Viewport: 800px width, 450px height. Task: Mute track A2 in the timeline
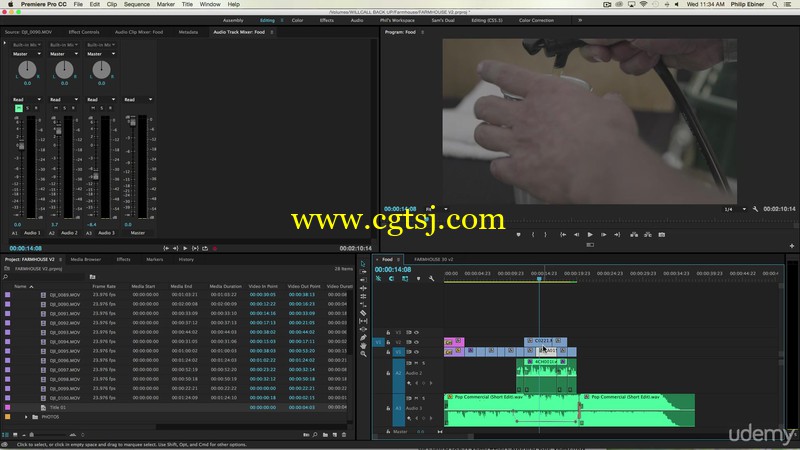(416, 363)
